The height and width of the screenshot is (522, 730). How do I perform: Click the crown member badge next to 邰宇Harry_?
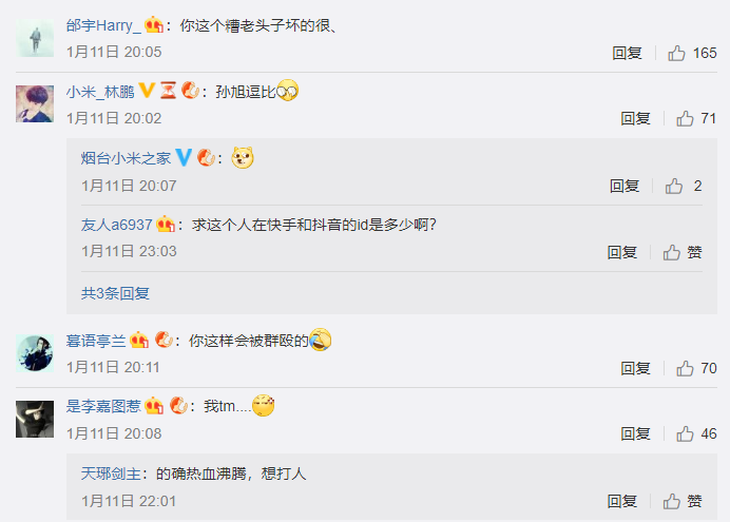tap(154, 24)
